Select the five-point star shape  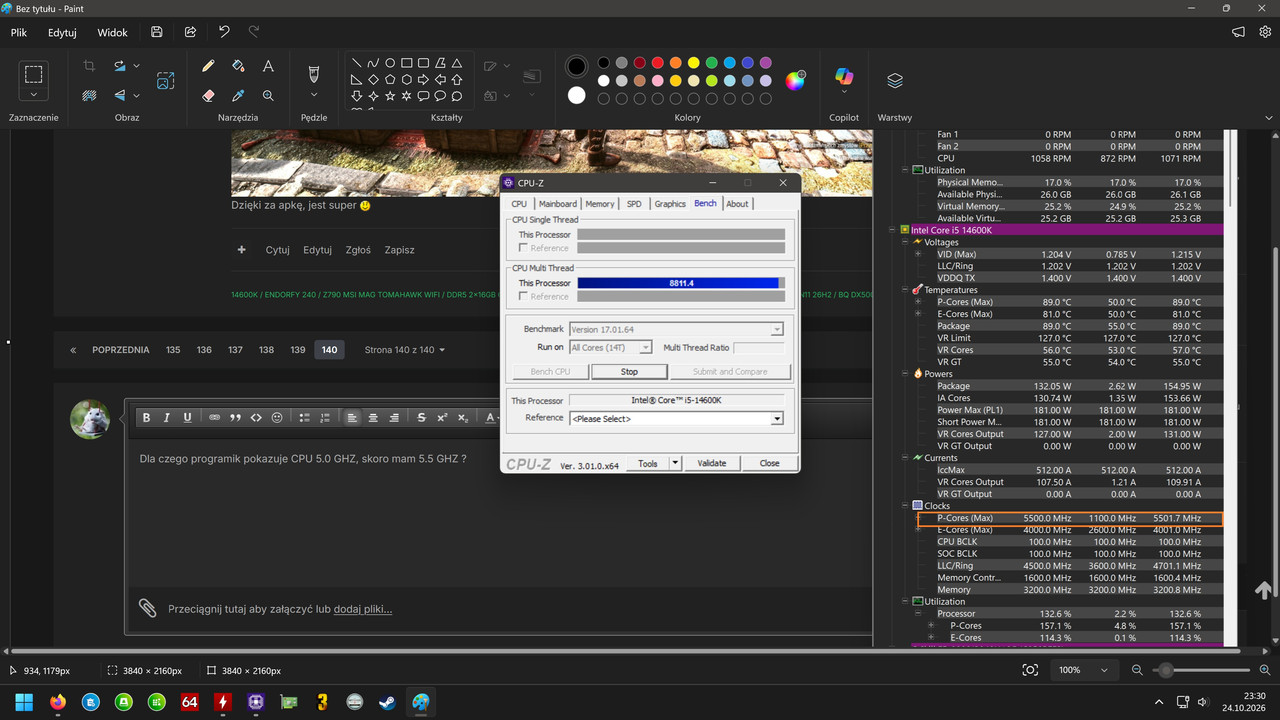coord(390,96)
